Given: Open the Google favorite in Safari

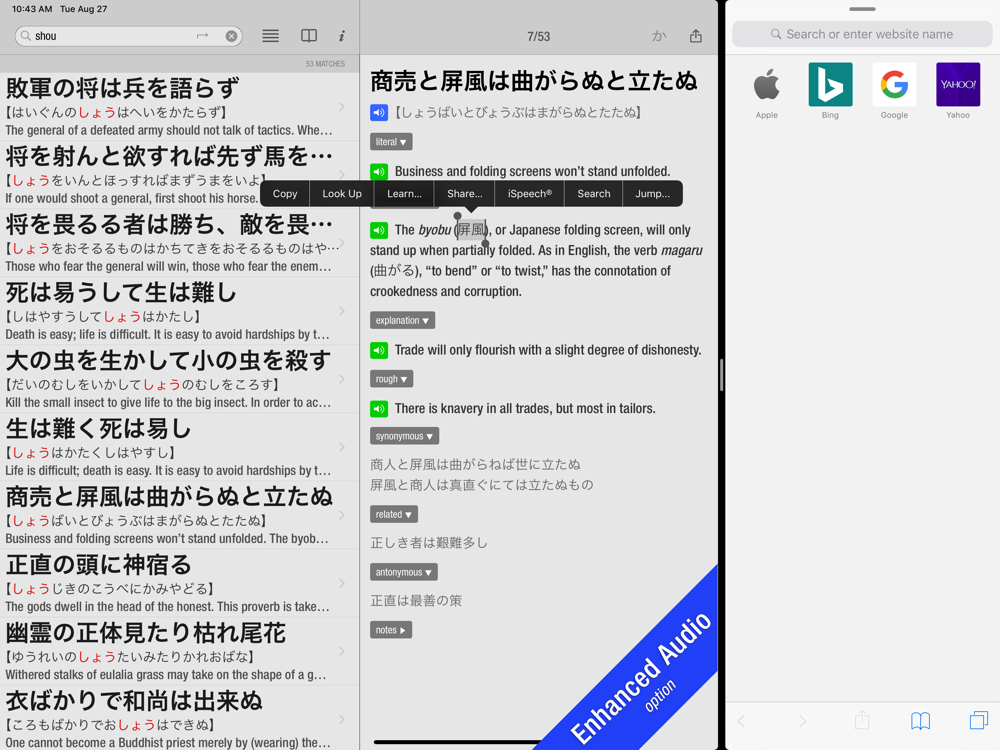Looking at the screenshot, I should tap(894, 91).
